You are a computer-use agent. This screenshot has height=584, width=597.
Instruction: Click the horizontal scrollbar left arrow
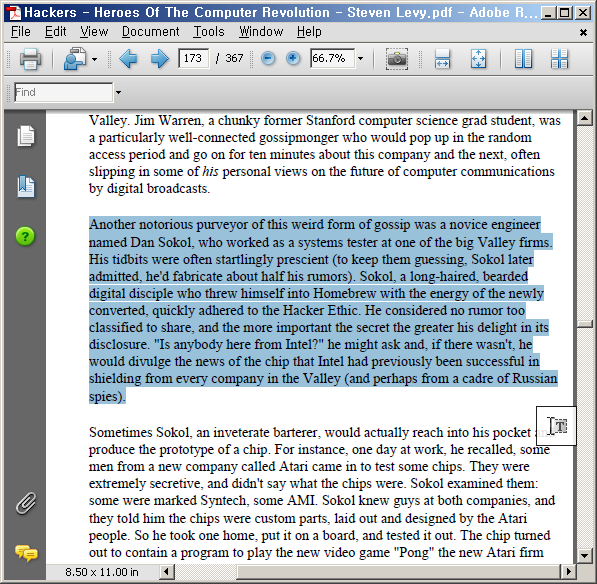tap(166, 571)
